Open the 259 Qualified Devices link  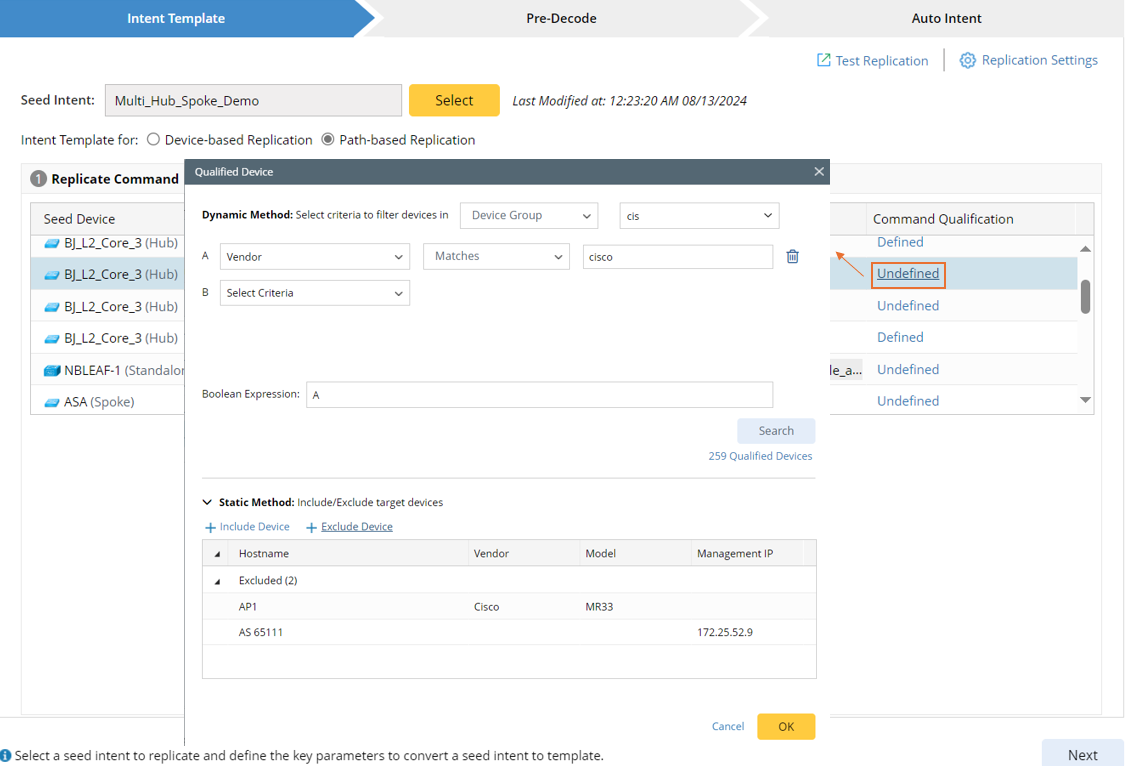(760, 456)
